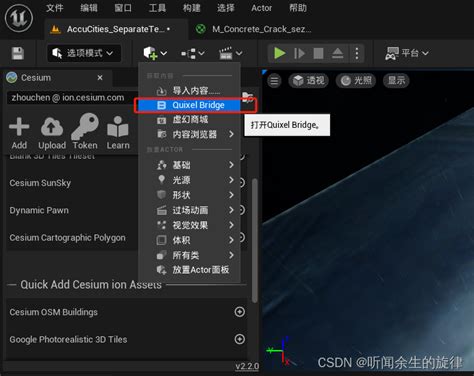This screenshot has width=474, height=376.
Task: Click the Unreal Engine logo icon
Action: pyautogui.click(x=19, y=18)
